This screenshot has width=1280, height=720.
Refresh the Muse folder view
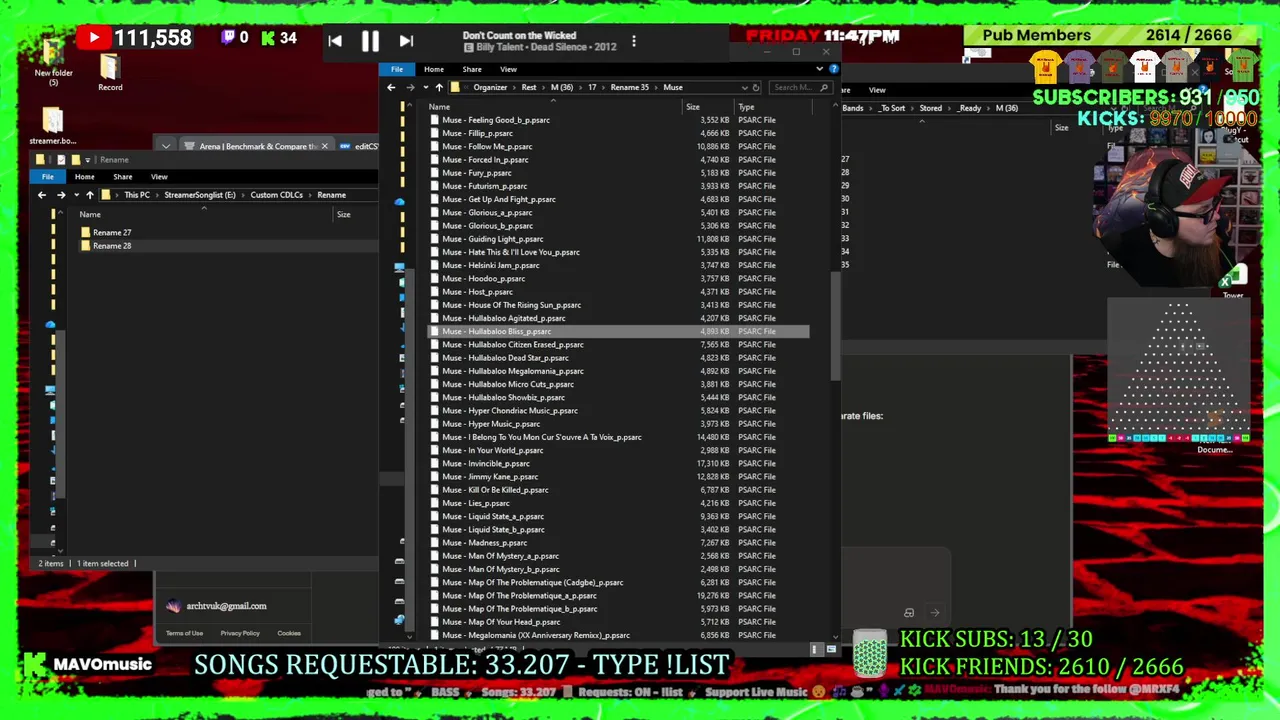point(756,87)
